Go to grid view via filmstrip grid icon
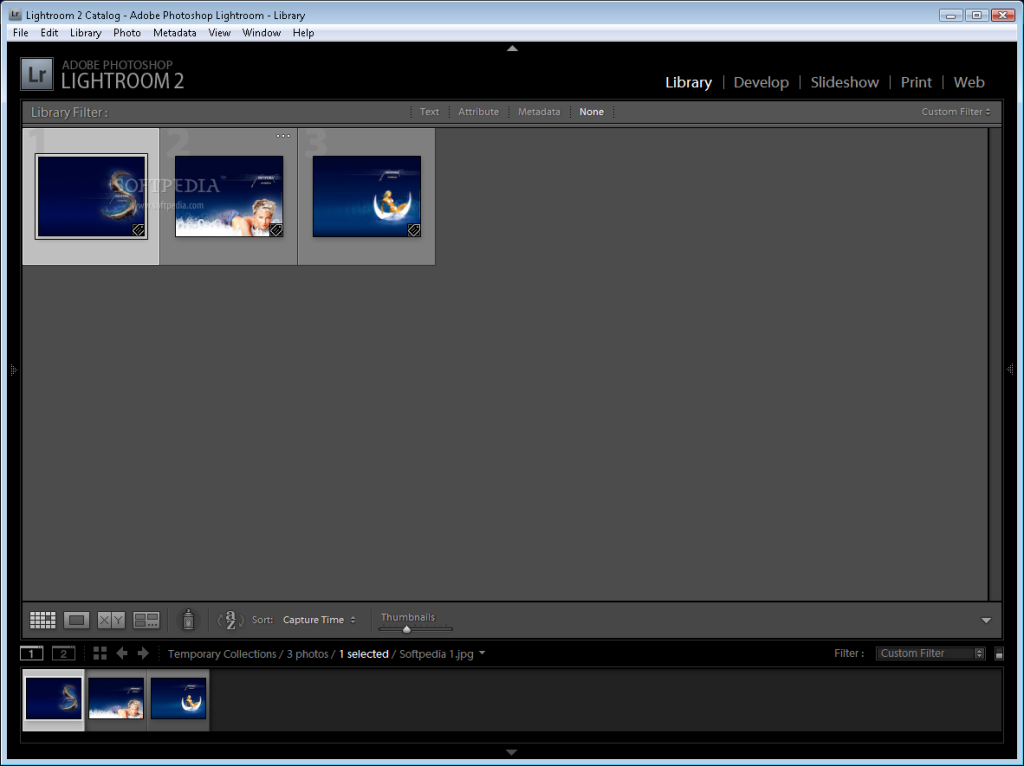The image size is (1024, 766). (100, 653)
